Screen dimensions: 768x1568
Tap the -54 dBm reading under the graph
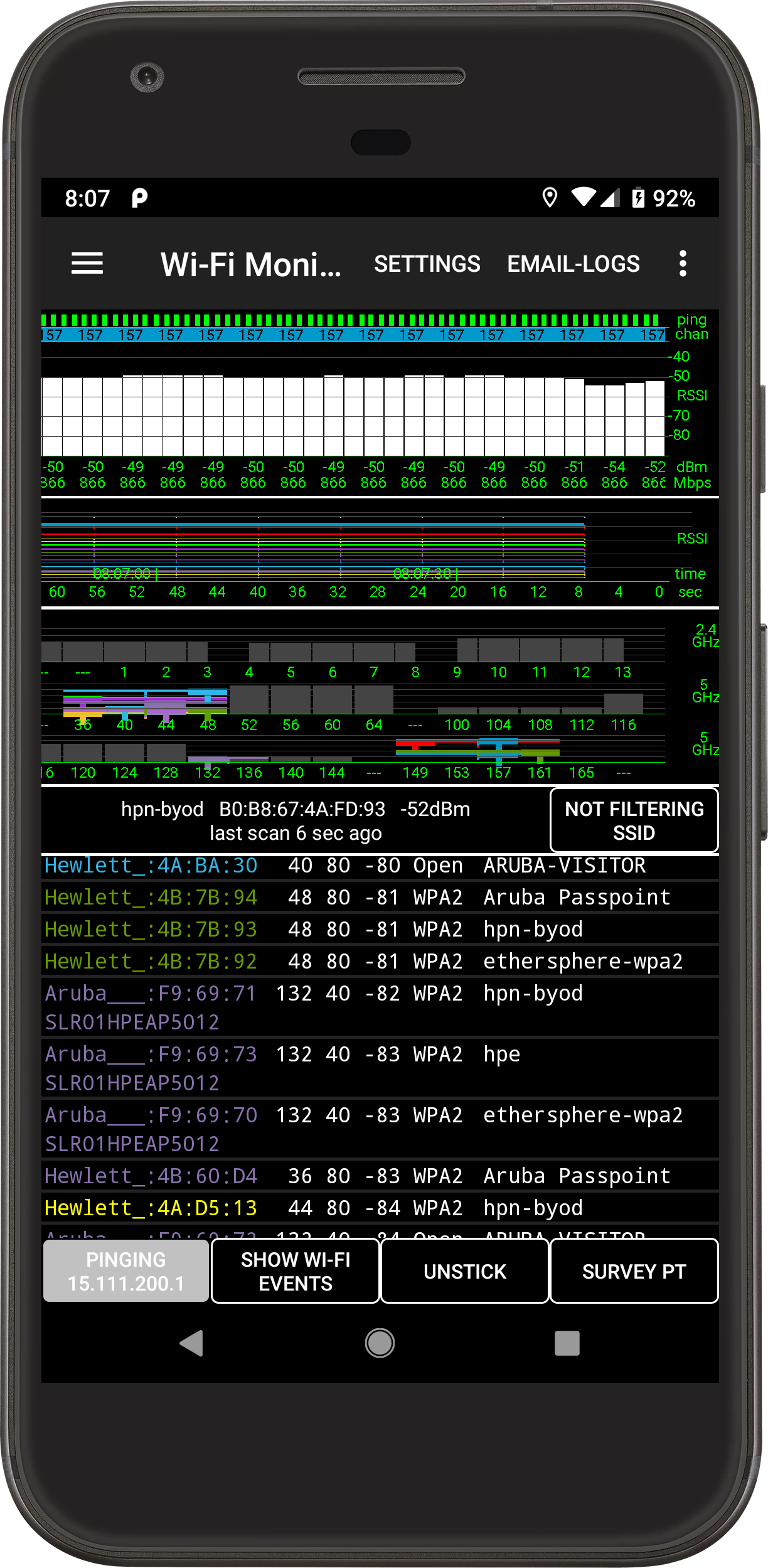click(x=614, y=467)
